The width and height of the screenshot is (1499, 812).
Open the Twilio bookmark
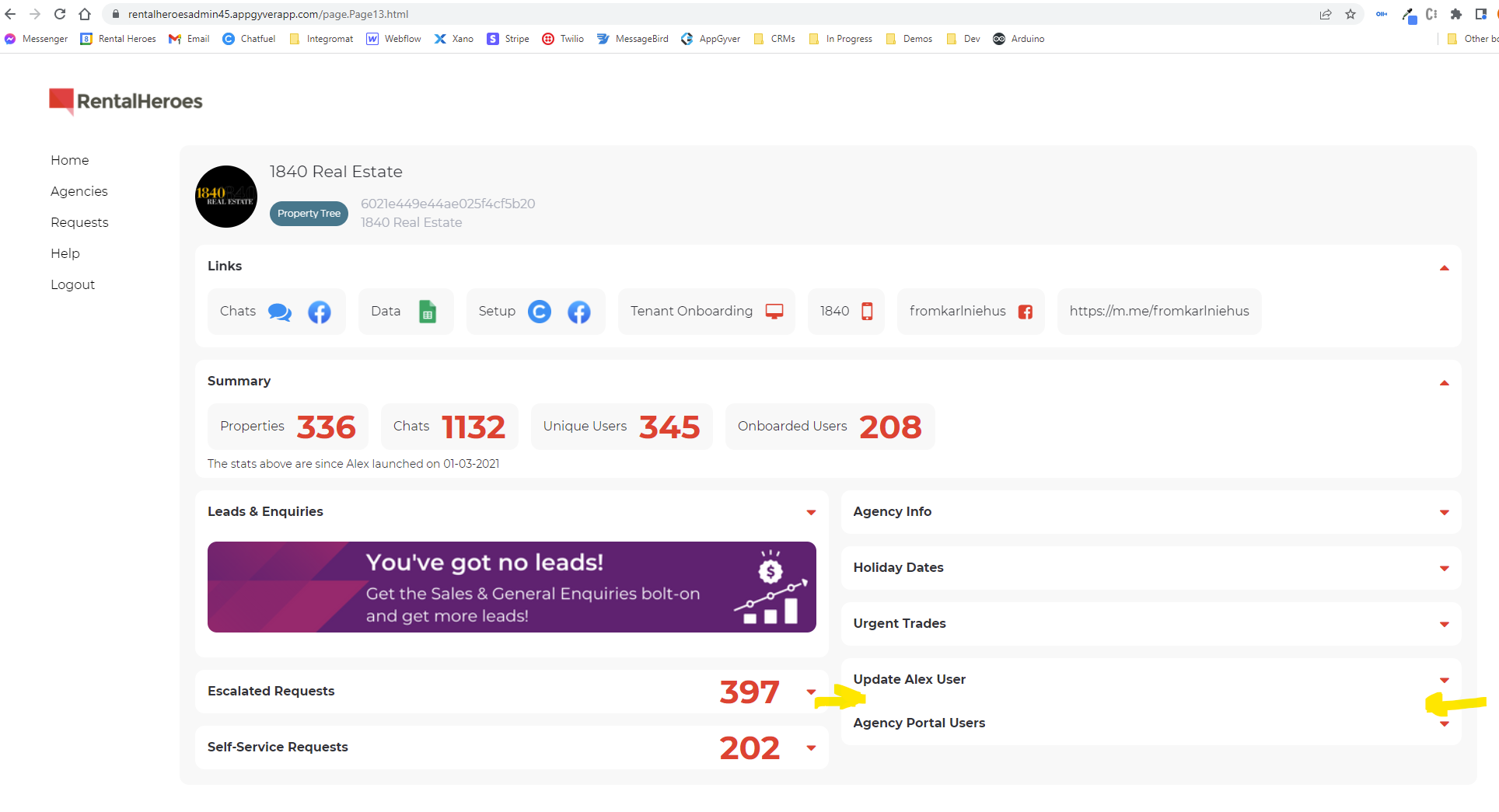(563, 39)
